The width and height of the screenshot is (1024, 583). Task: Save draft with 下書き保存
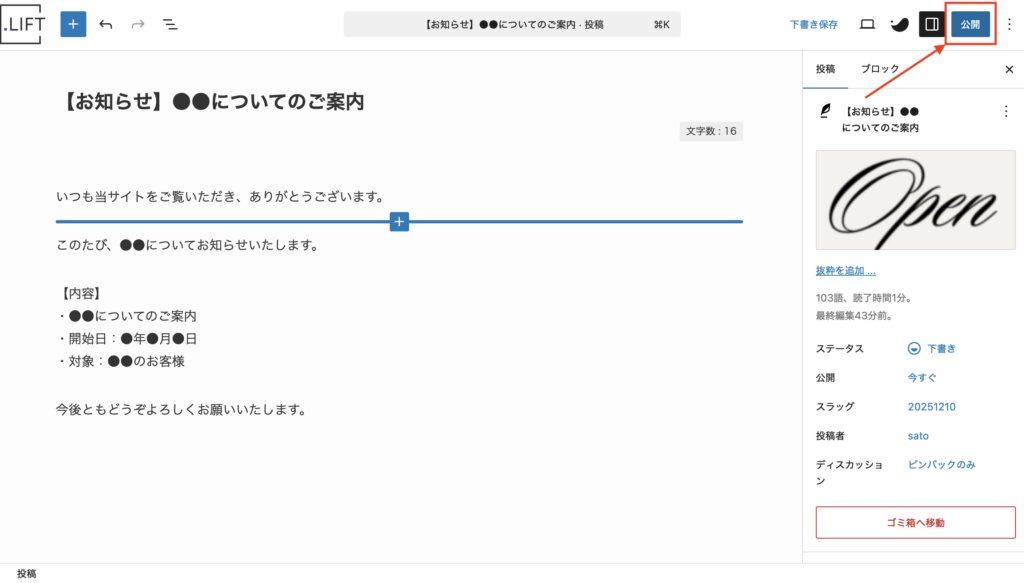click(x=813, y=24)
